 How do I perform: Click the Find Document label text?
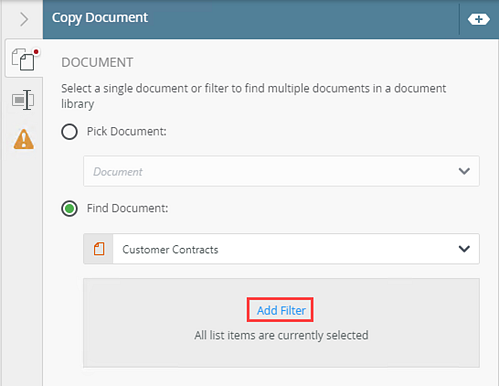[x=128, y=208]
